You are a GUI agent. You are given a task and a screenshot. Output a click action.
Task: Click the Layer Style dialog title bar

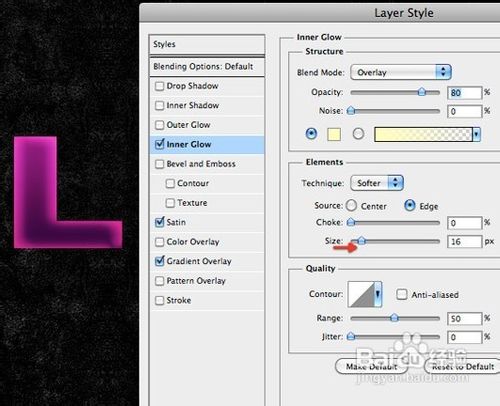pos(320,13)
